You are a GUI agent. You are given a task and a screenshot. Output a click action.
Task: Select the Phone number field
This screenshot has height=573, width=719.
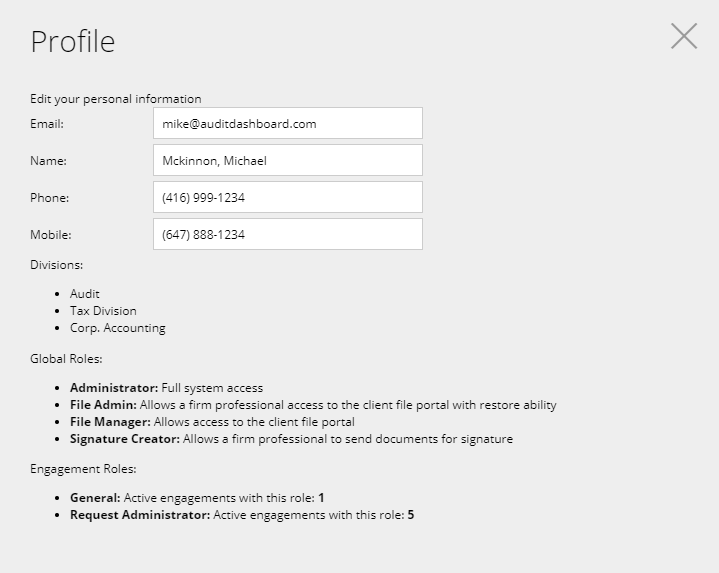point(287,198)
